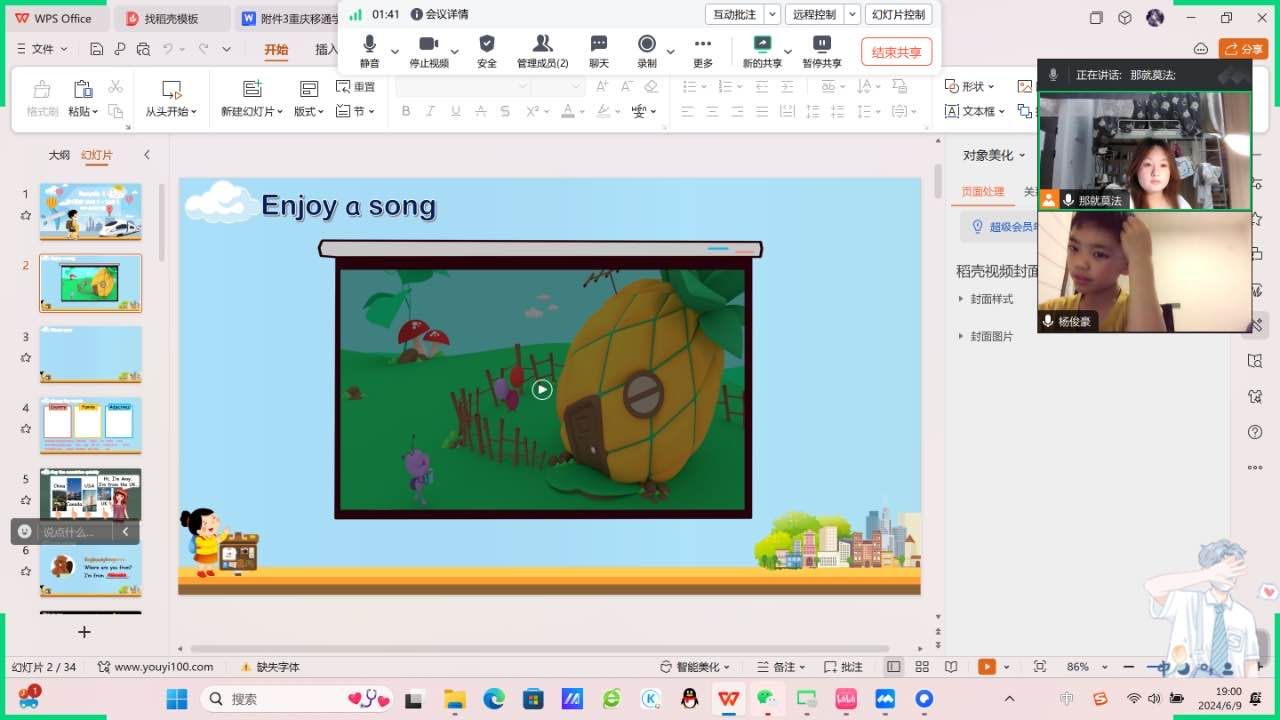Play the video on the slide
This screenshot has width=1280, height=720.
pos(542,390)
